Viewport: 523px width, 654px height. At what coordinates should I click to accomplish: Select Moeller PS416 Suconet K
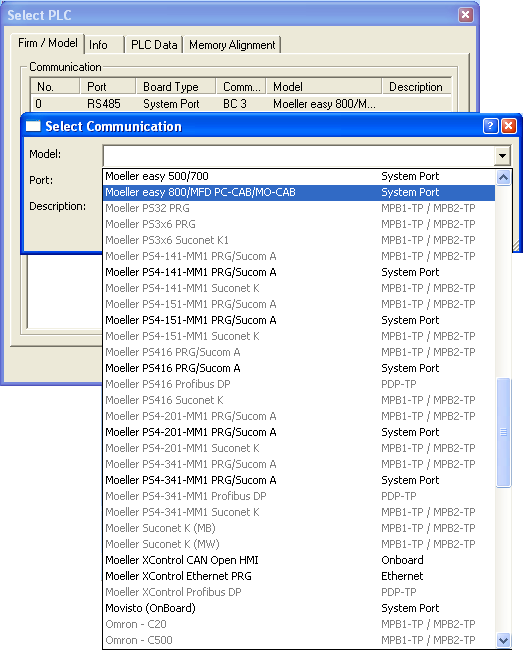tap(299, 400)
